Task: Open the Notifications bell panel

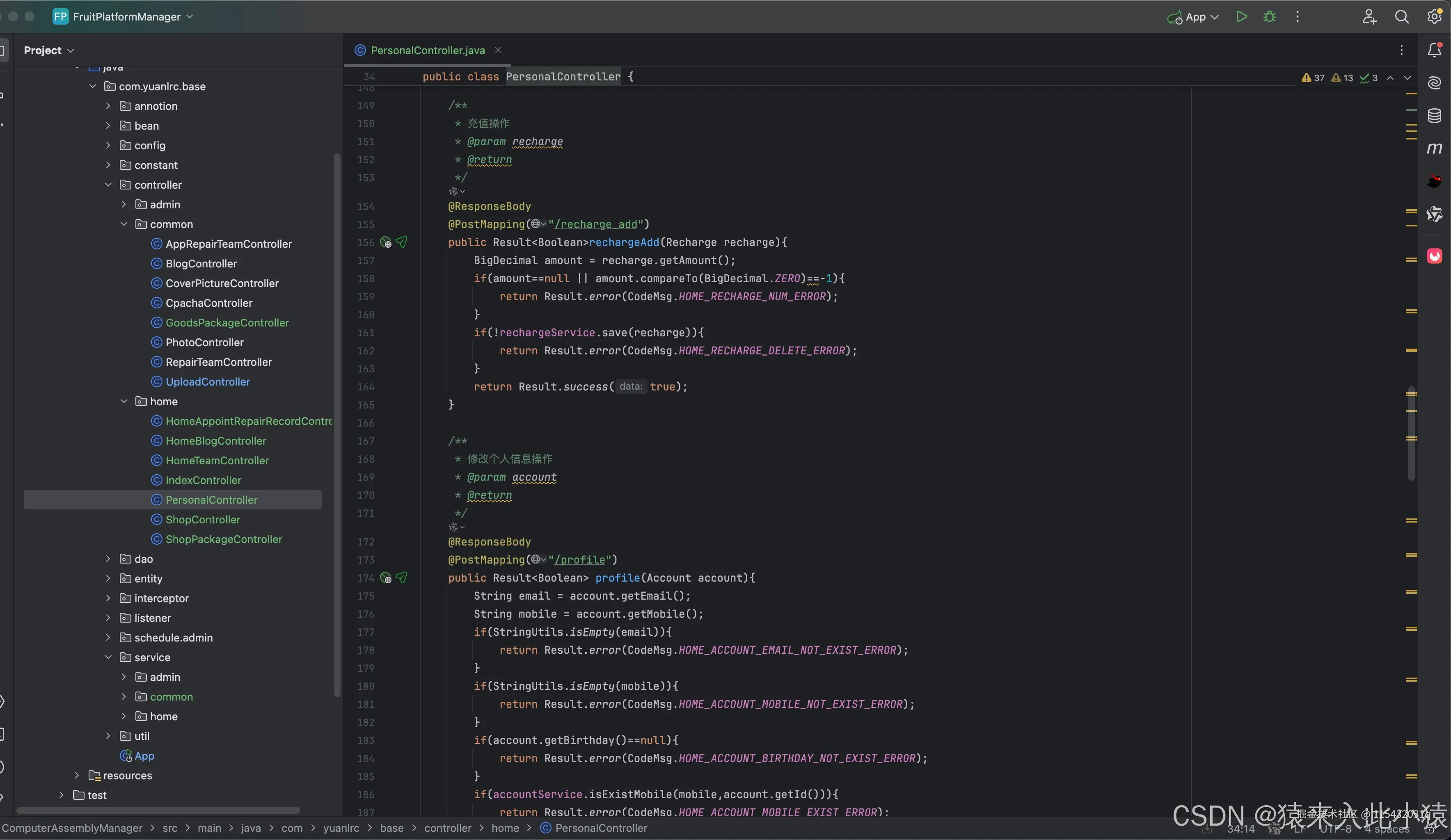Action: (1434, 50)
